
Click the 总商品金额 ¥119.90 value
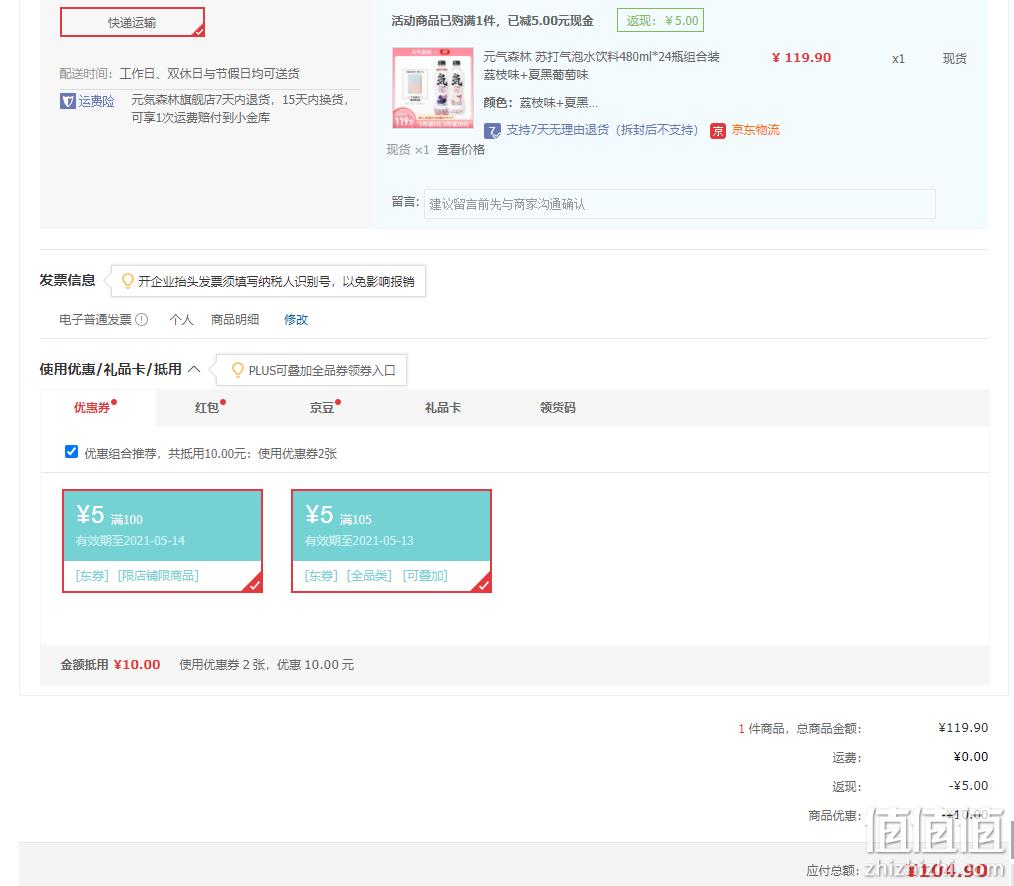coord(964,728)
